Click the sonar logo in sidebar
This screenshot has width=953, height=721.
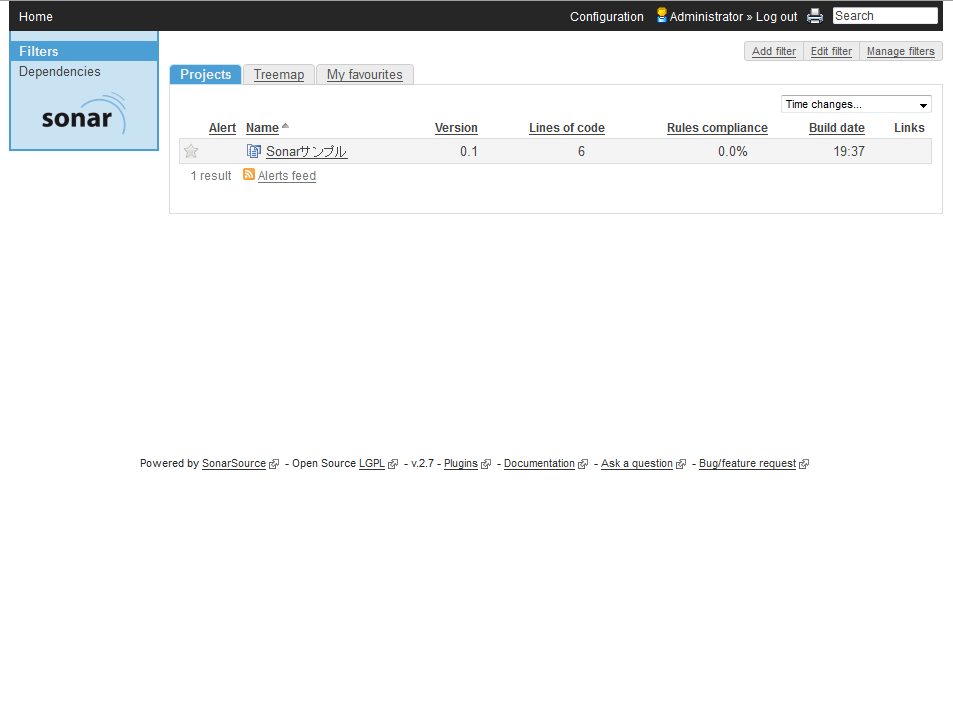coord(83,114)
